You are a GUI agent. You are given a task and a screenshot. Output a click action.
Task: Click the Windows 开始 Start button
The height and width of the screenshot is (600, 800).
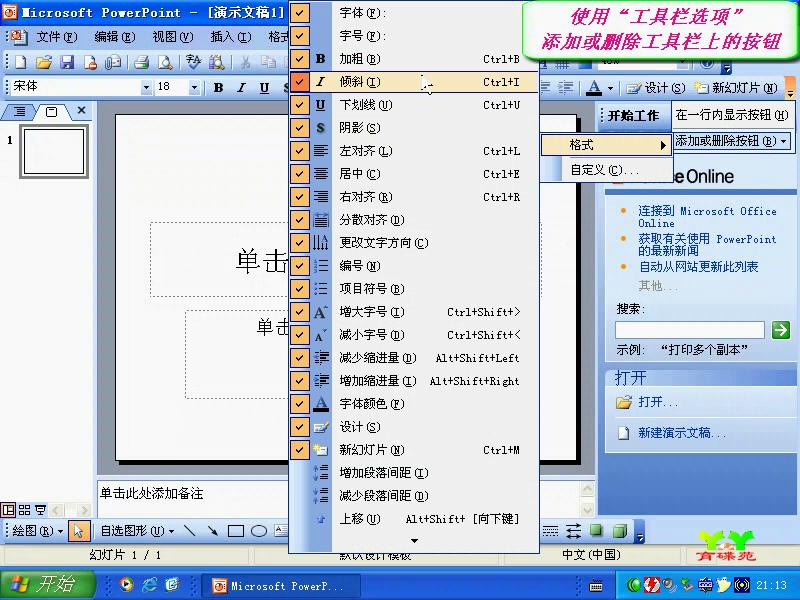[48, 584]
